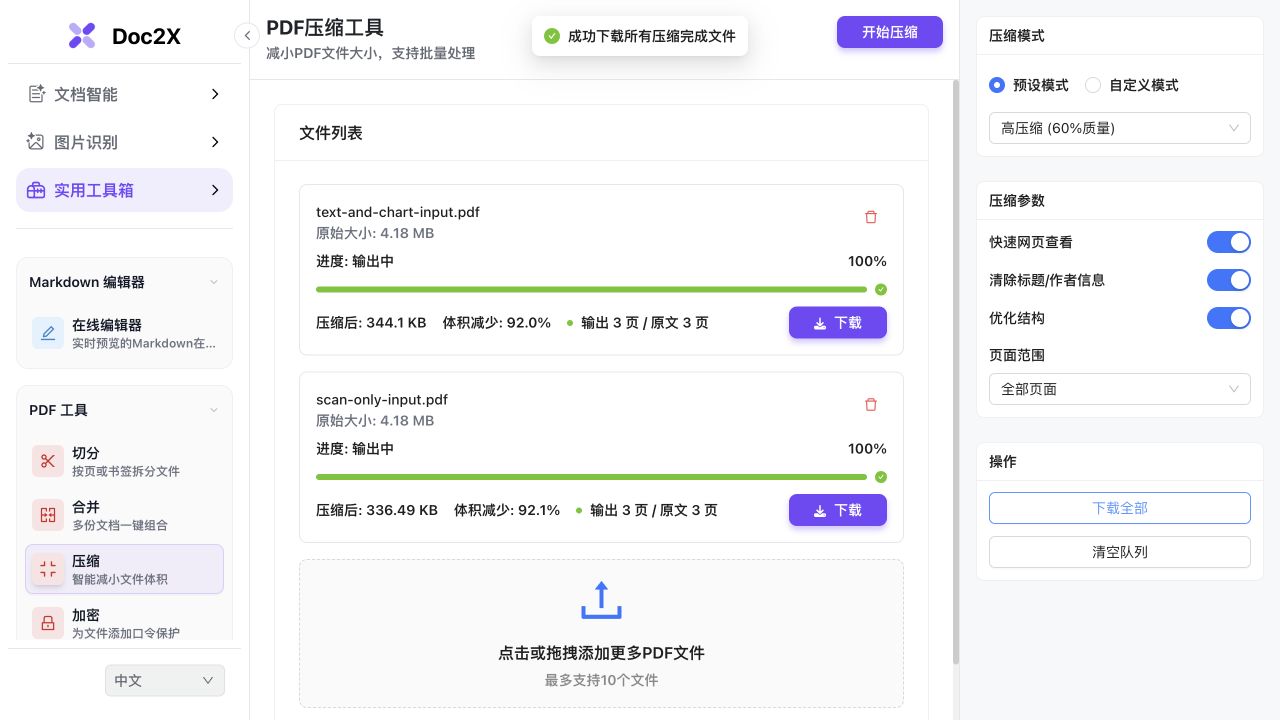The image size is (1280, 720).
Task: Open 高压缩 (60%质量) dropdown
Action: click(1120, 128)
